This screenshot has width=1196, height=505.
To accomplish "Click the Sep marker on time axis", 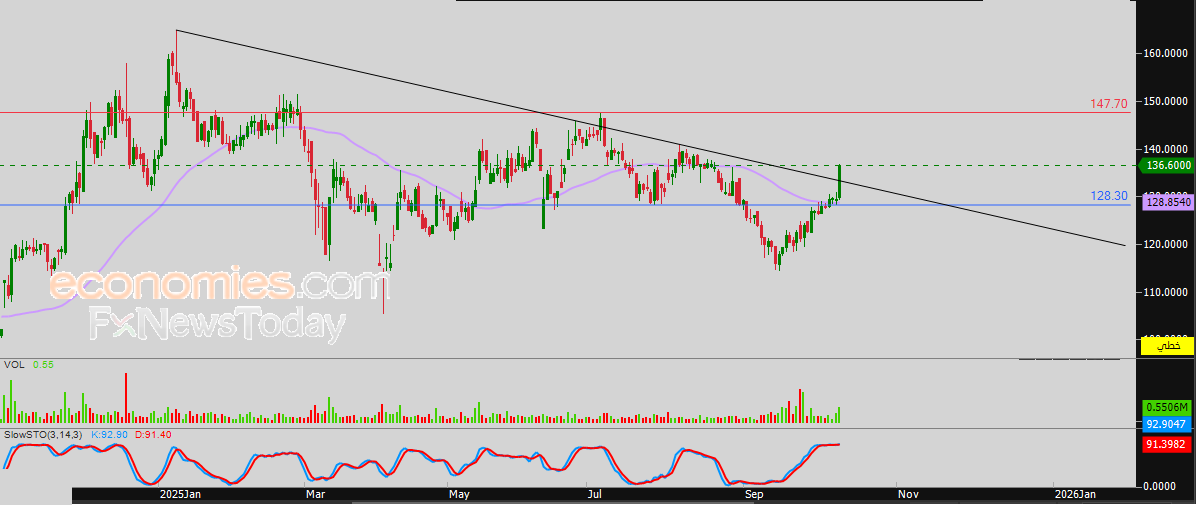I will coord(754,494).
